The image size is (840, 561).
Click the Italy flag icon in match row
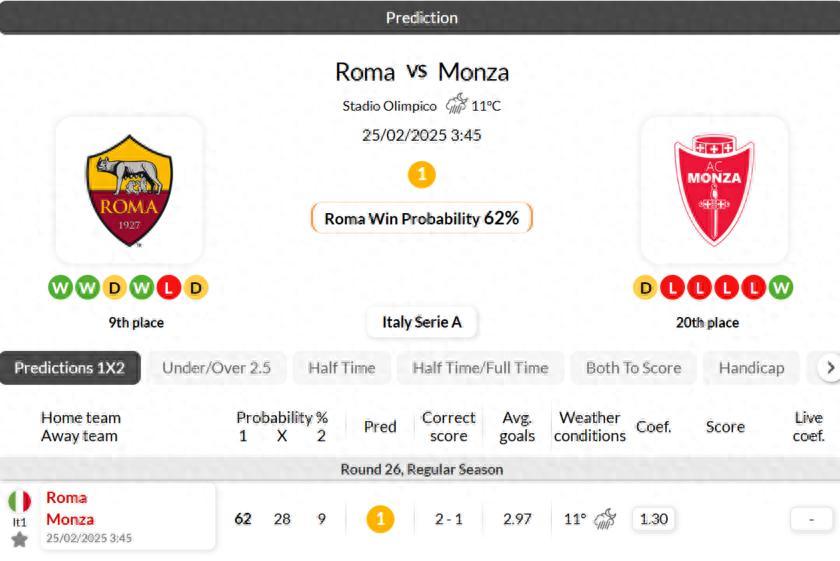coord(20,501)
